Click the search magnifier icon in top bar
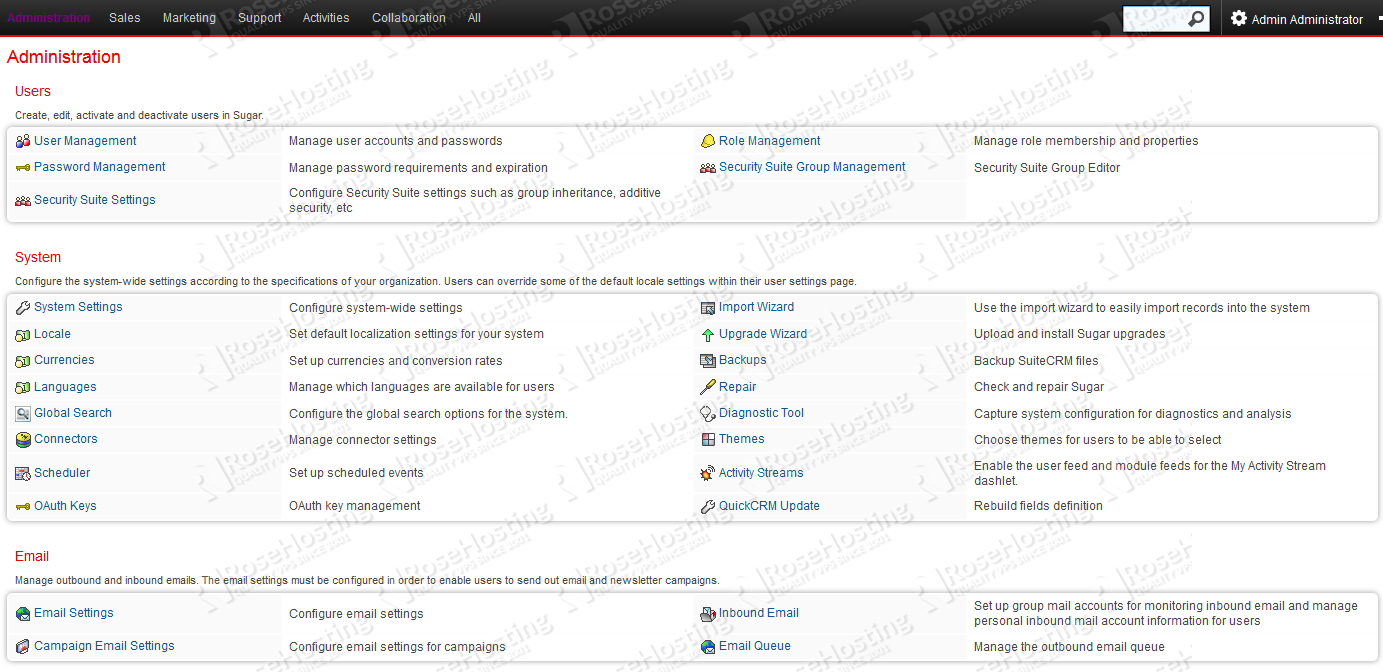 point(1196,19)
